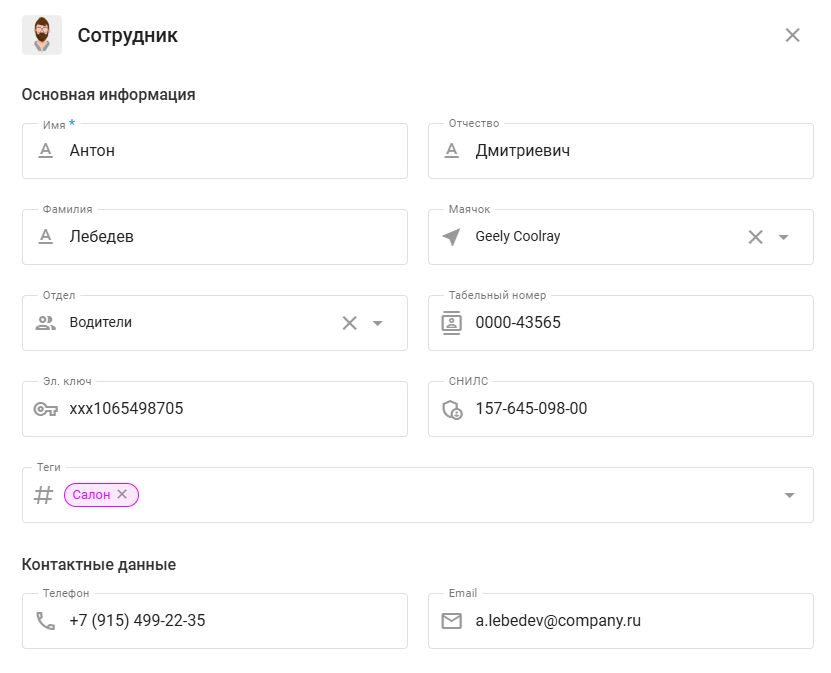831x673 pixels.
Task: Remove the Салон tag
Action: [122, 494]
